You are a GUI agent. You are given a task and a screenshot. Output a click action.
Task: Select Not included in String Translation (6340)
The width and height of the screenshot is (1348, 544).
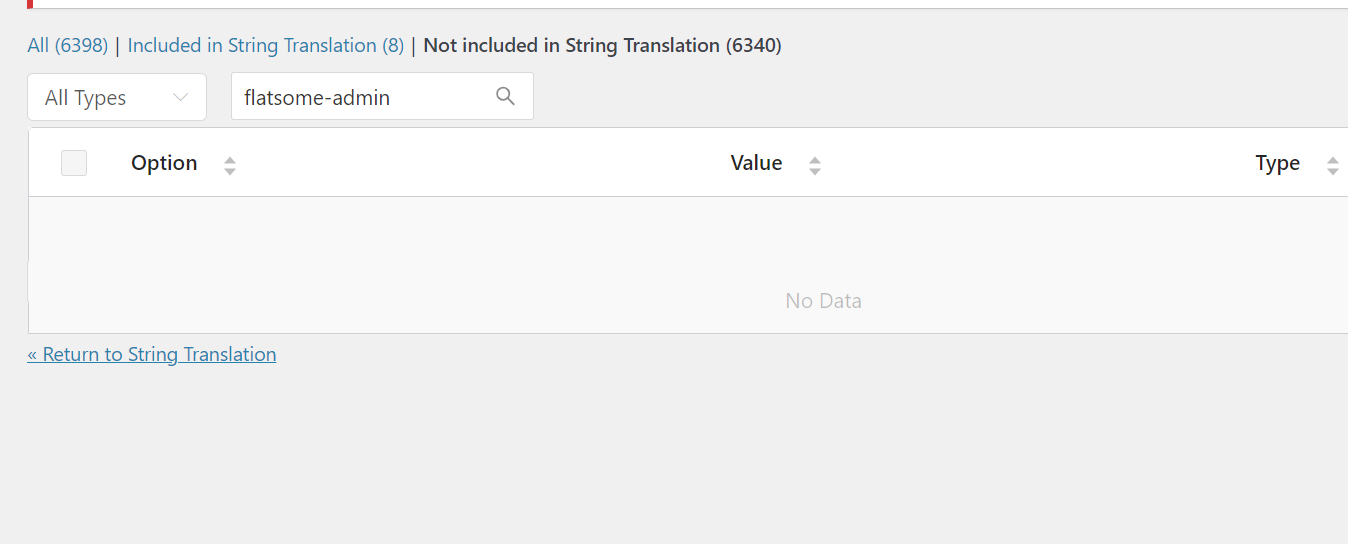click(x=603, y=45)
